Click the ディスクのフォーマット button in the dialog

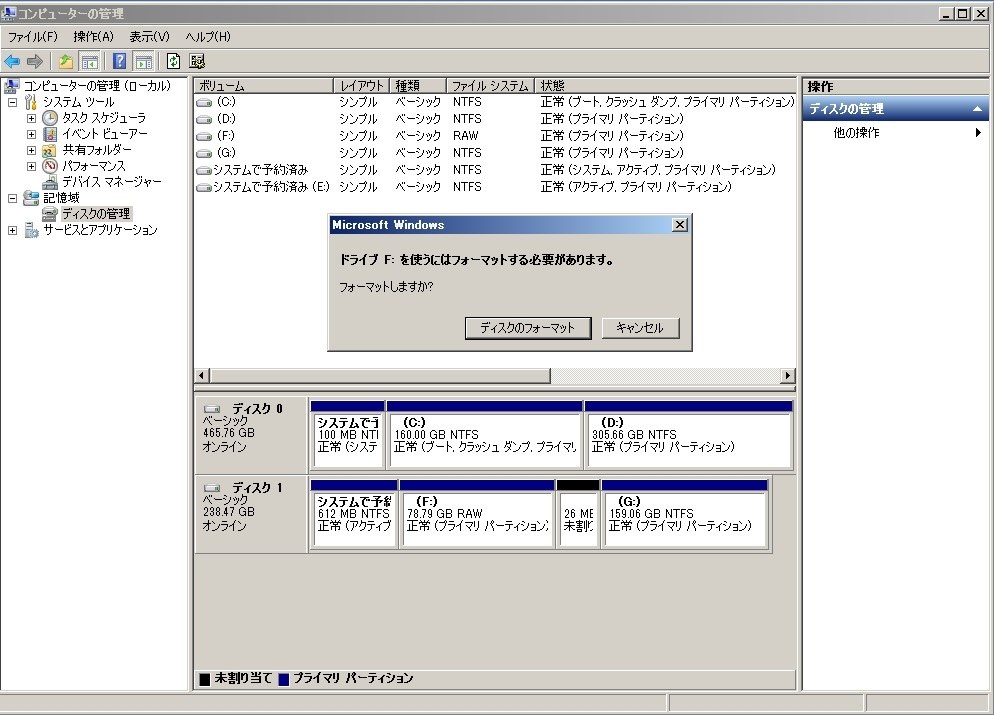527,327
